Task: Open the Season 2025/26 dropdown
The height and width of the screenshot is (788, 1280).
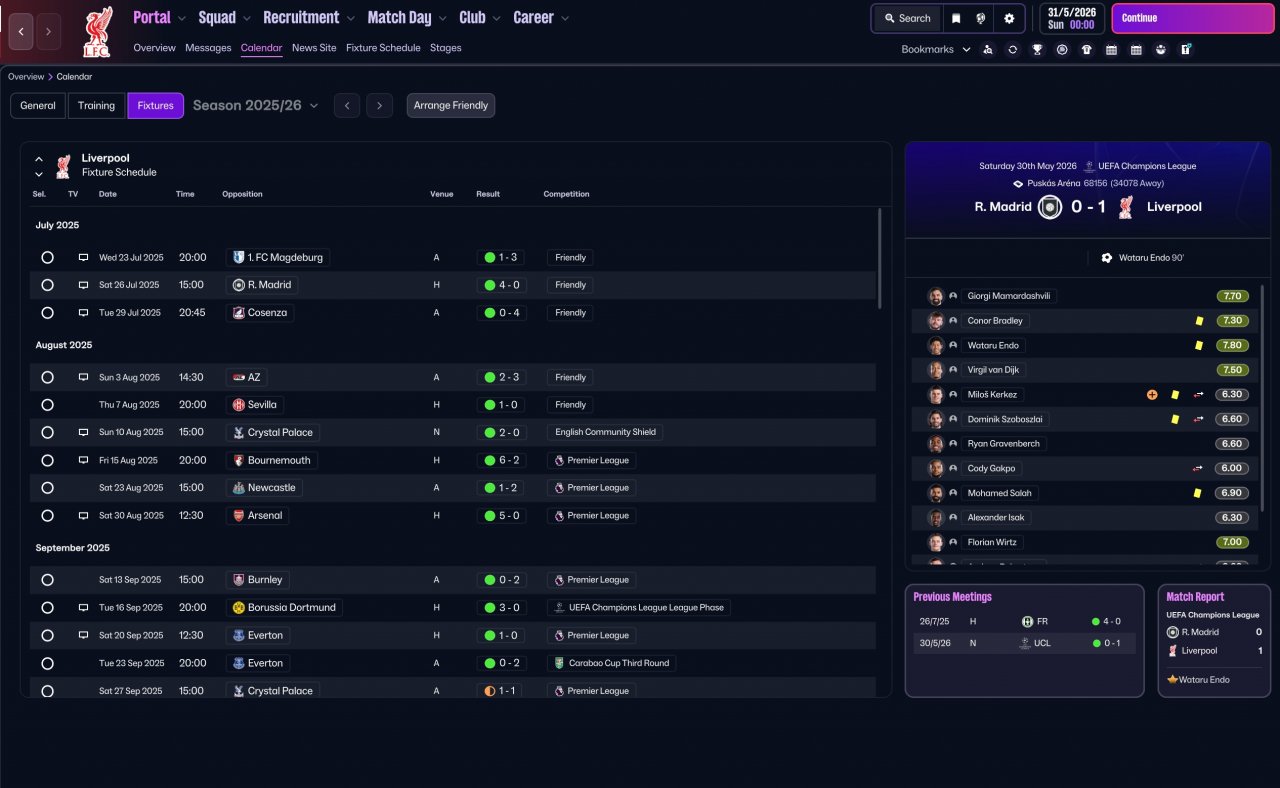Action: [256, 105]
